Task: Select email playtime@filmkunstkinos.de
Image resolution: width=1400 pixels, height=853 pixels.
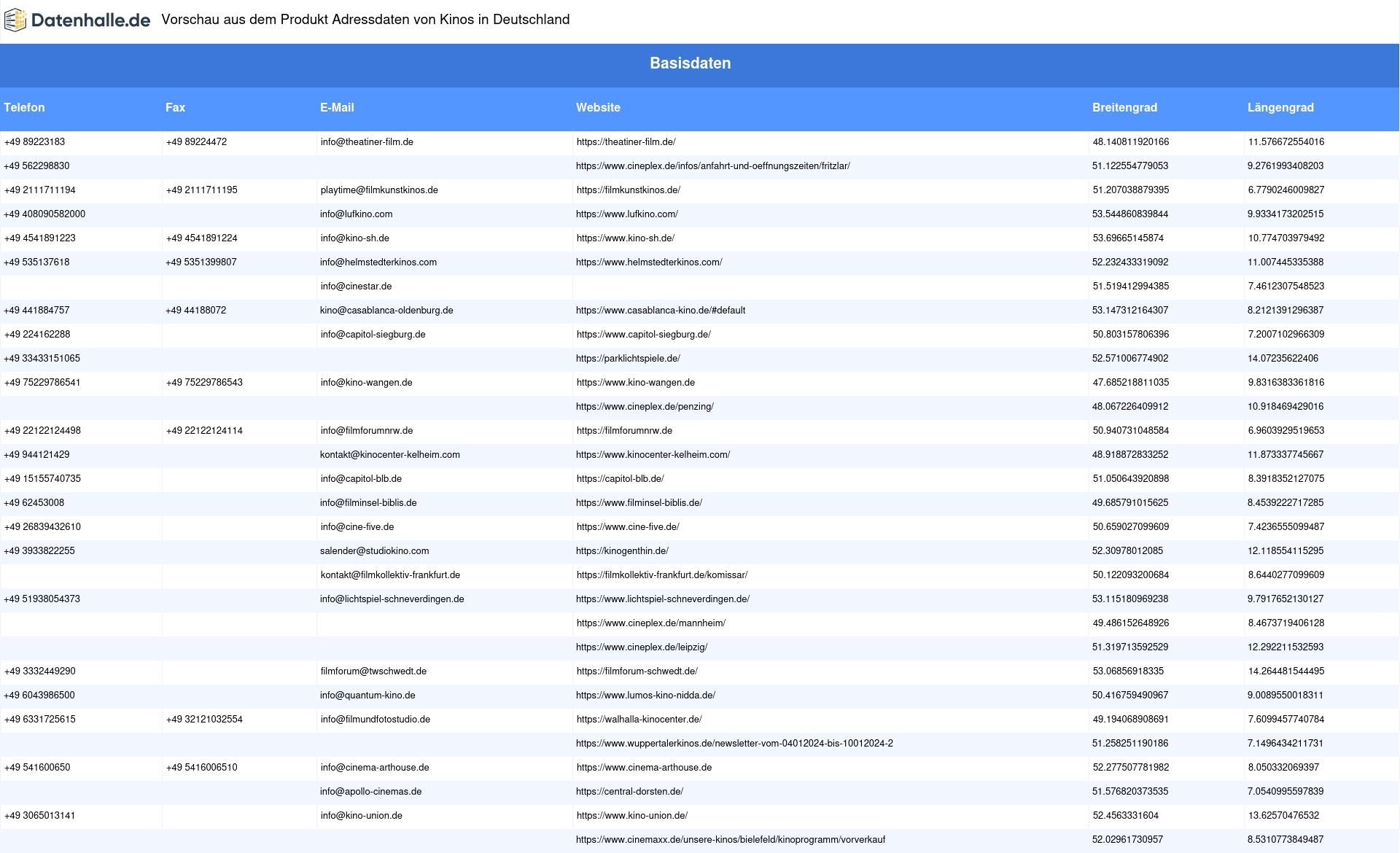Action: tap(379, 190)
